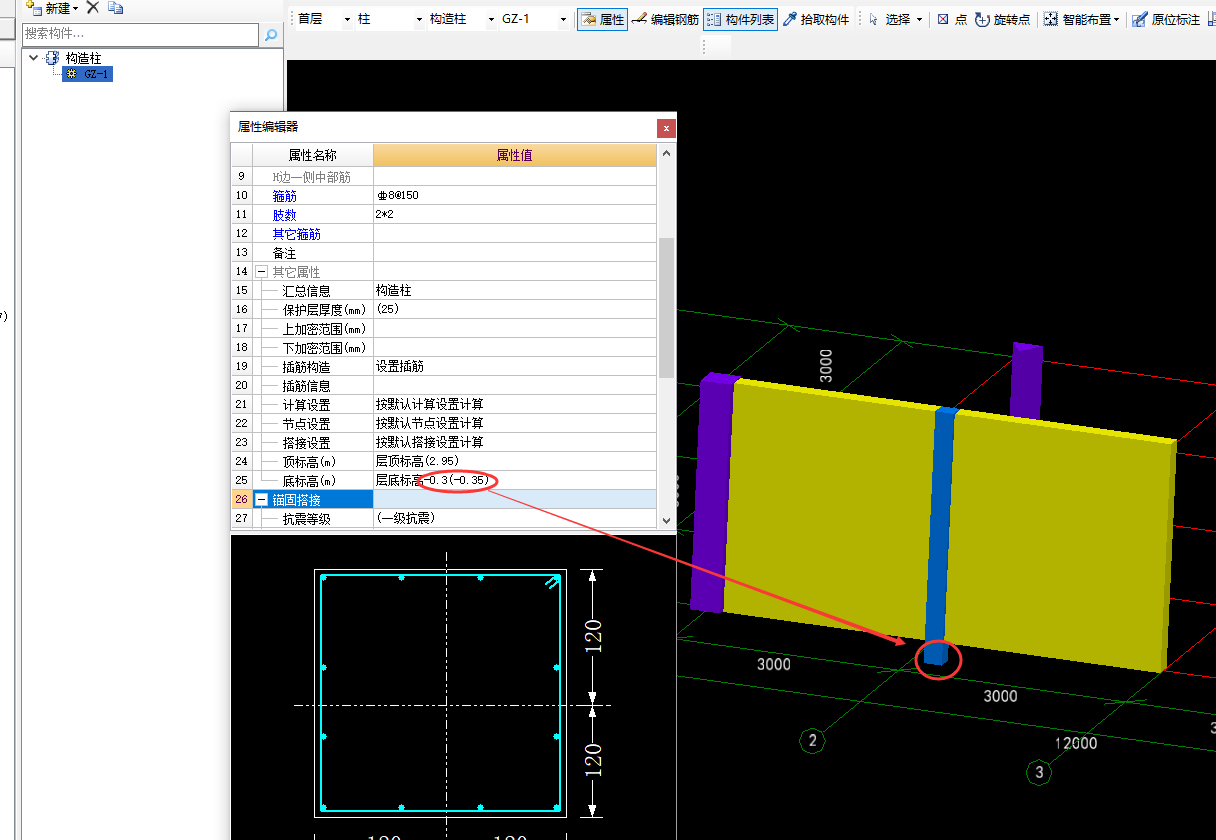
Task: Click the 肢数 property link
Action: pyautogui.click(x=285, y=215)
